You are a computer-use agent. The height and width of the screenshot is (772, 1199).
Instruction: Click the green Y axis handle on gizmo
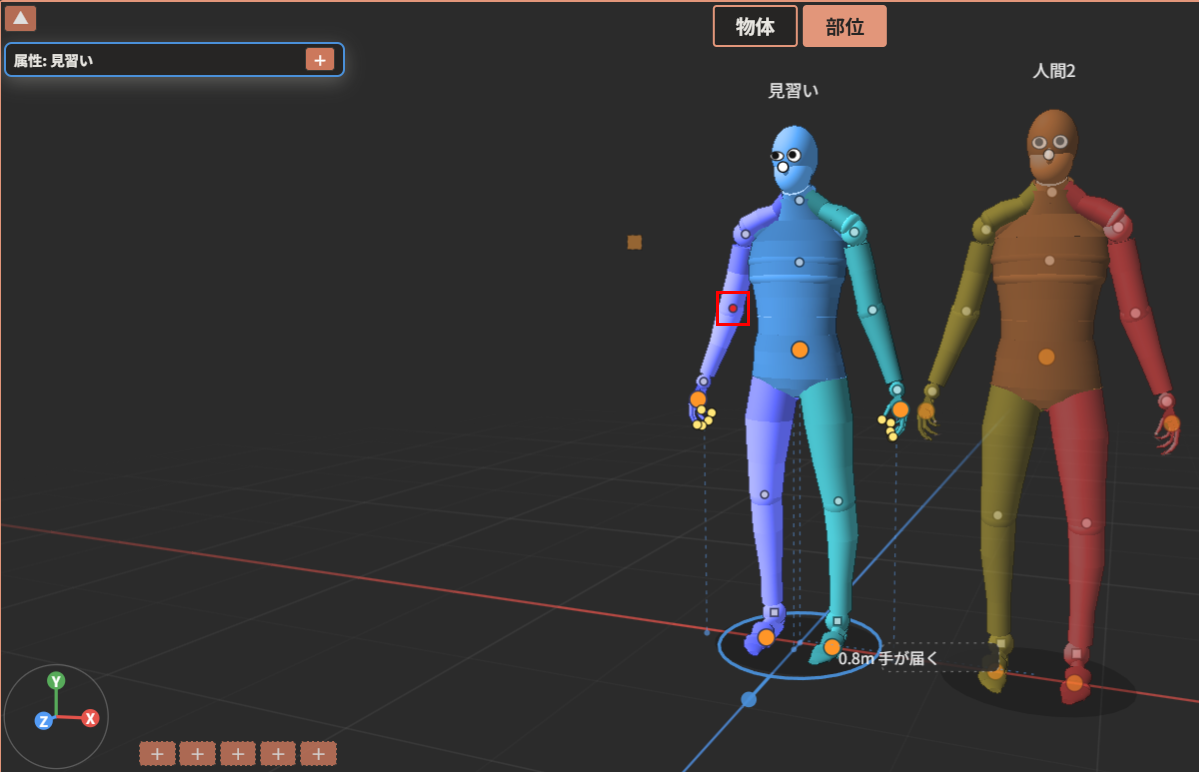(x=56, y=681)
